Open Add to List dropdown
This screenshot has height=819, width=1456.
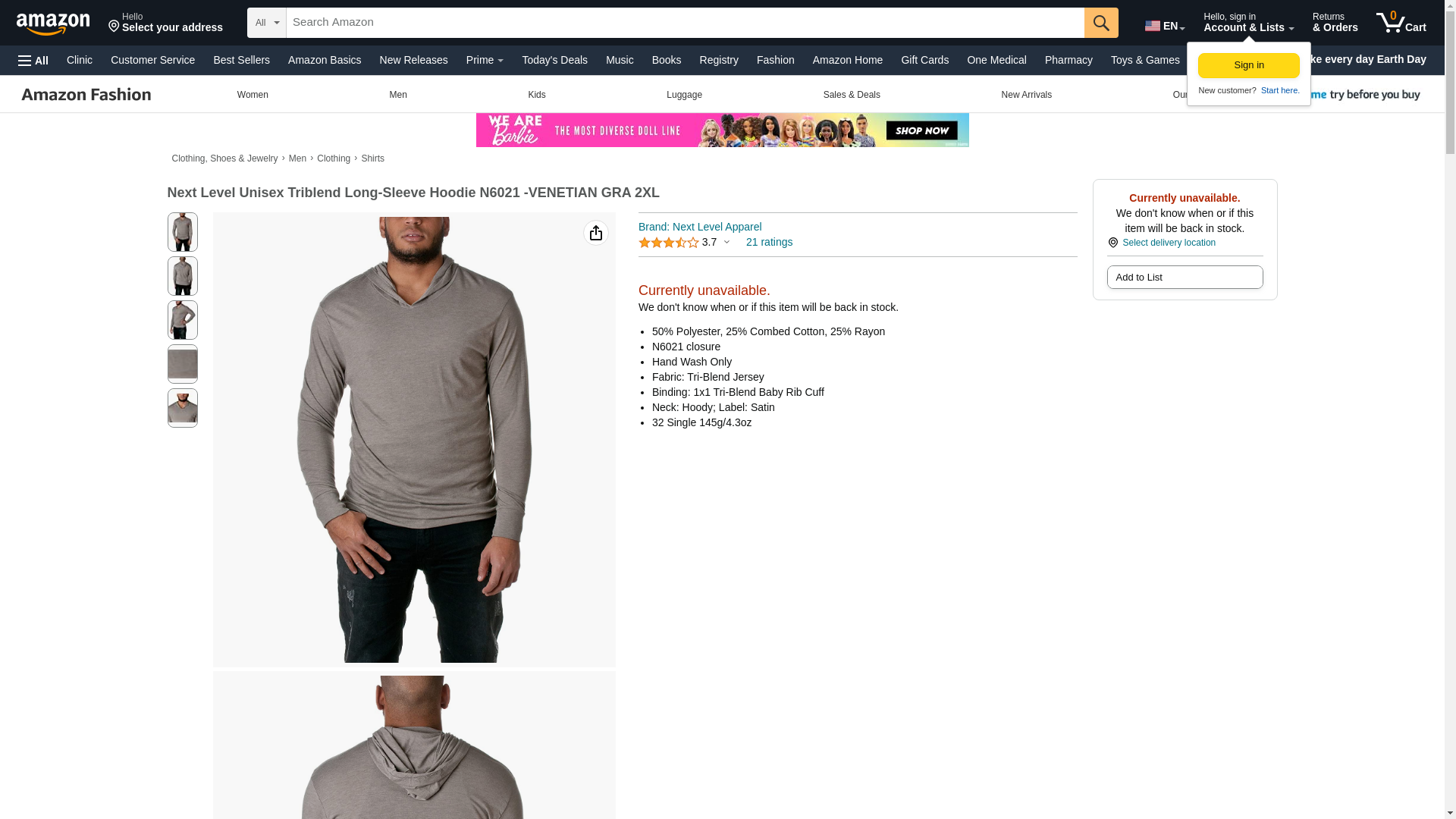tap(1185, 278)
